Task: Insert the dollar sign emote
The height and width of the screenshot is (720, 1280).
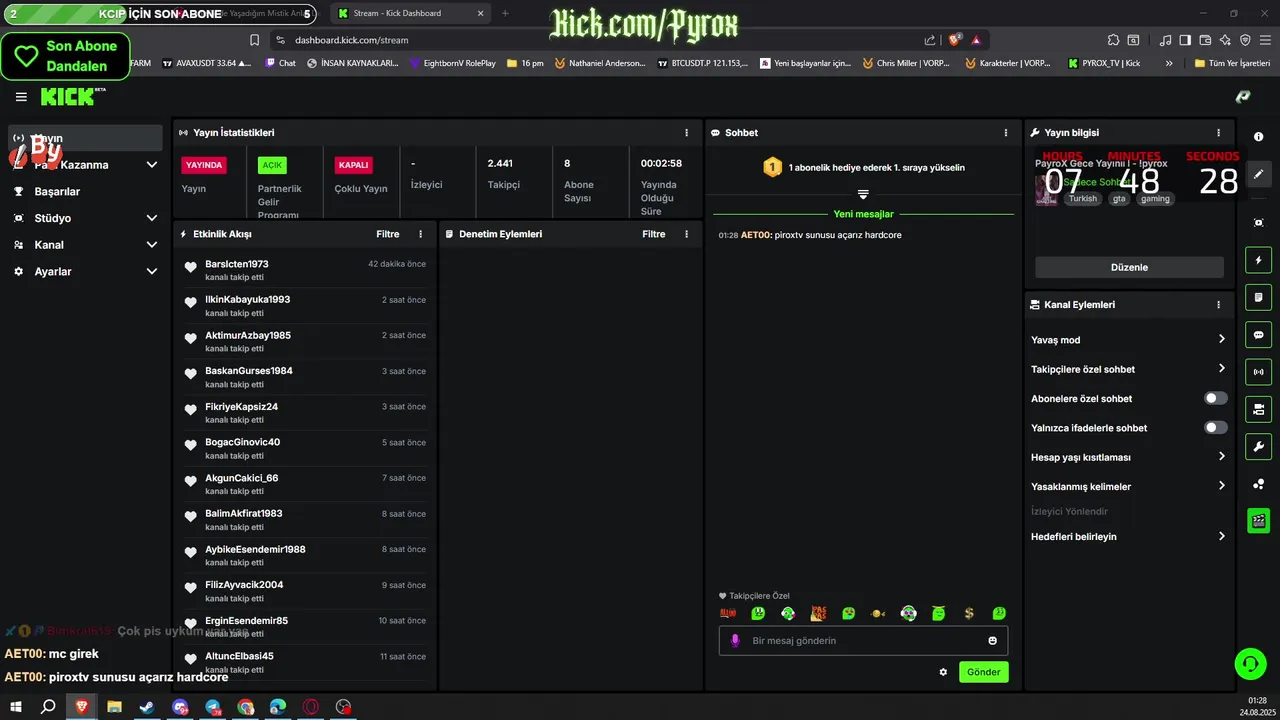Action: pos(969,613)
